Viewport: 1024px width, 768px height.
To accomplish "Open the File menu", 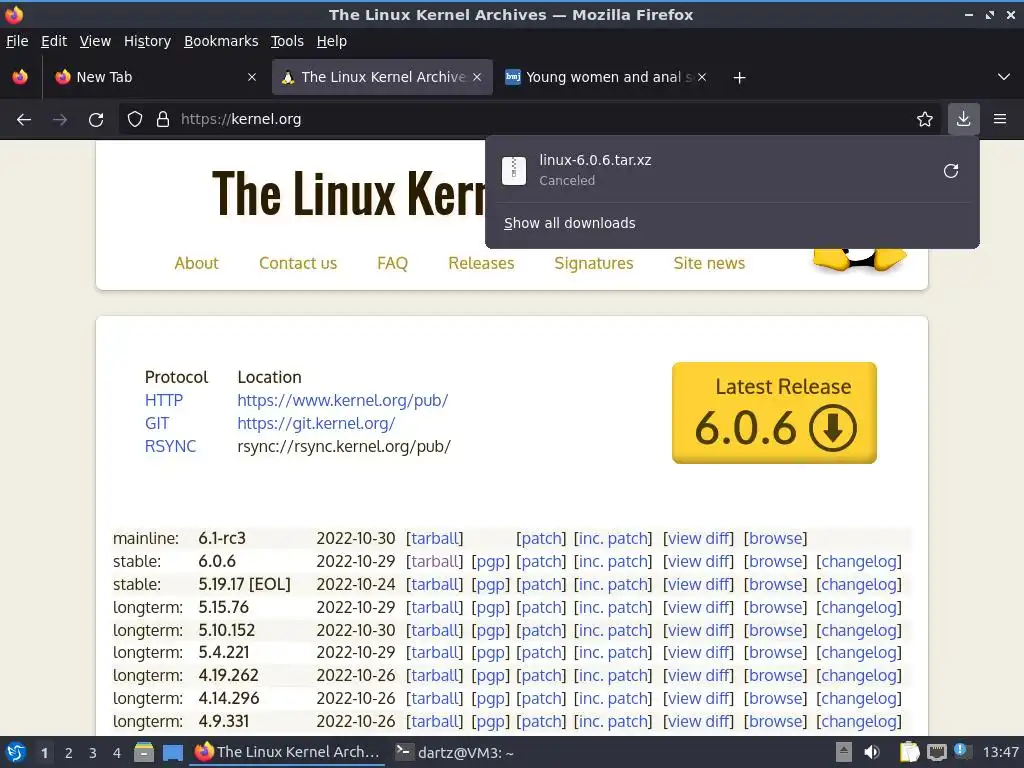I will (x=17, y=41).
